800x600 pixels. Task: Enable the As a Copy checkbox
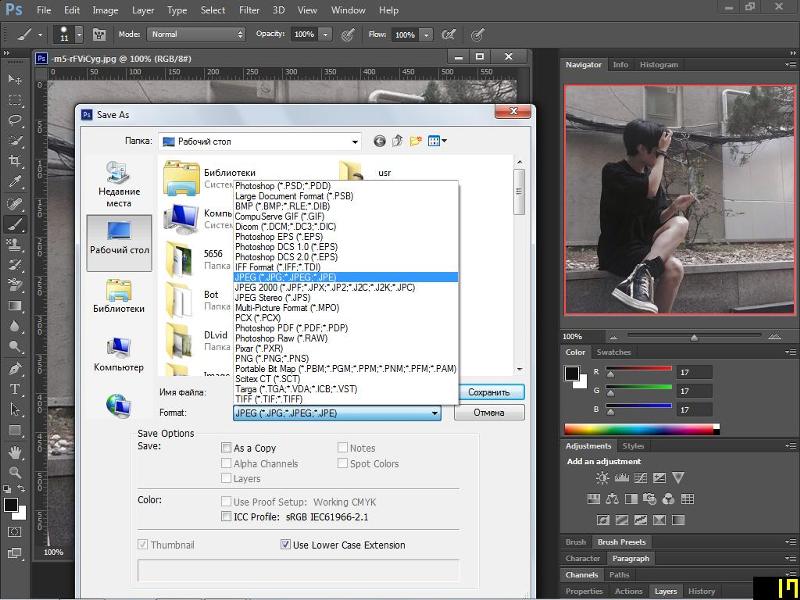point(226,448)
